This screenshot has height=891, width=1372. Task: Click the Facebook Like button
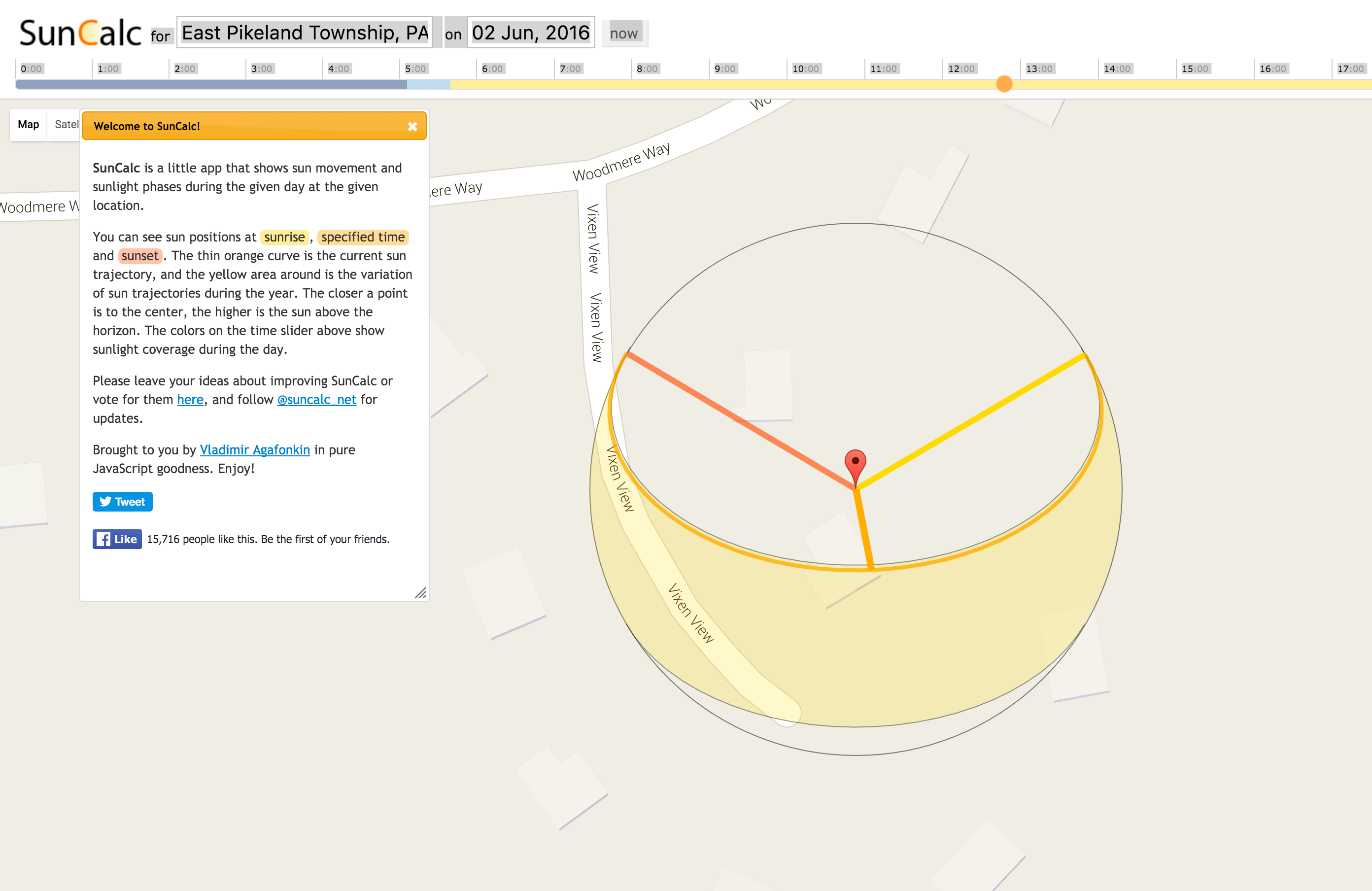click(117, 539)
